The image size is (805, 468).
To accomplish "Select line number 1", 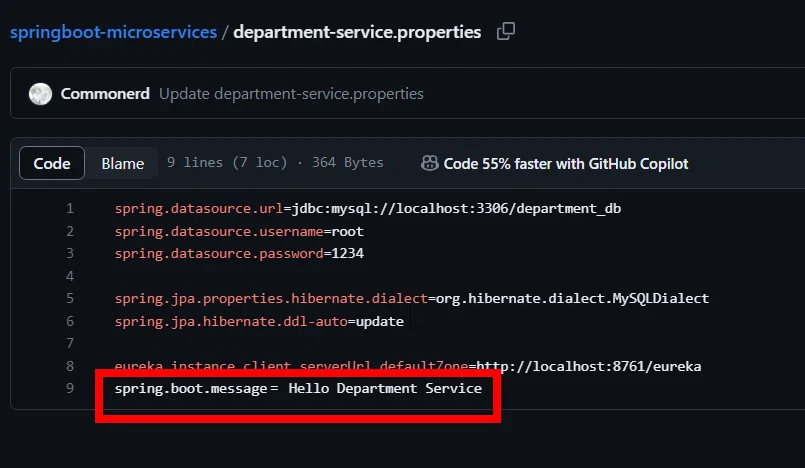I will pyautogui.click(x=70, y=208).
